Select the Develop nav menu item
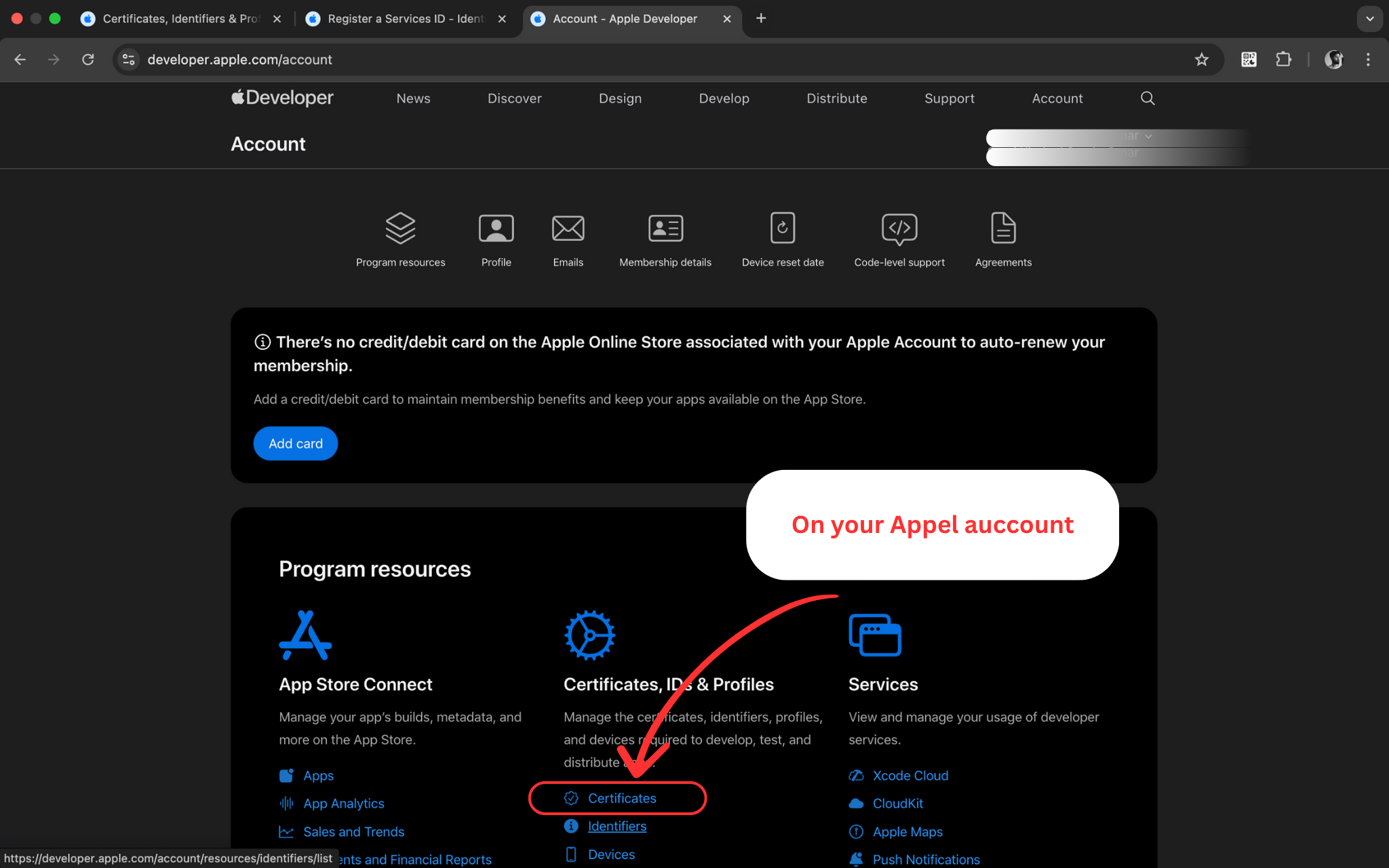 (724, 98)
